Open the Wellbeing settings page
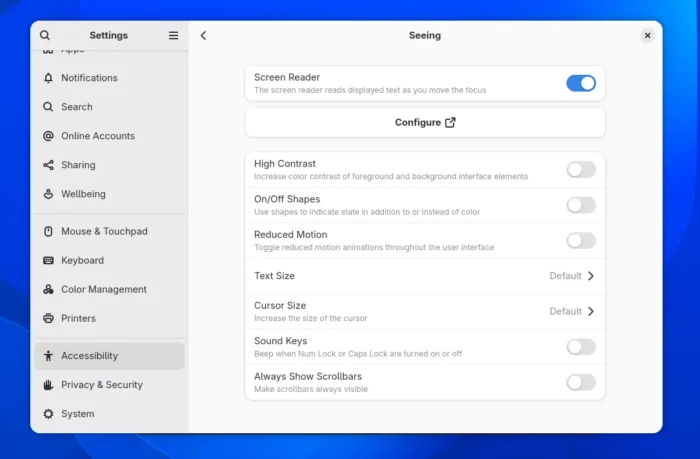The height and width of the screenshot is (459, 700). point(83,194)
